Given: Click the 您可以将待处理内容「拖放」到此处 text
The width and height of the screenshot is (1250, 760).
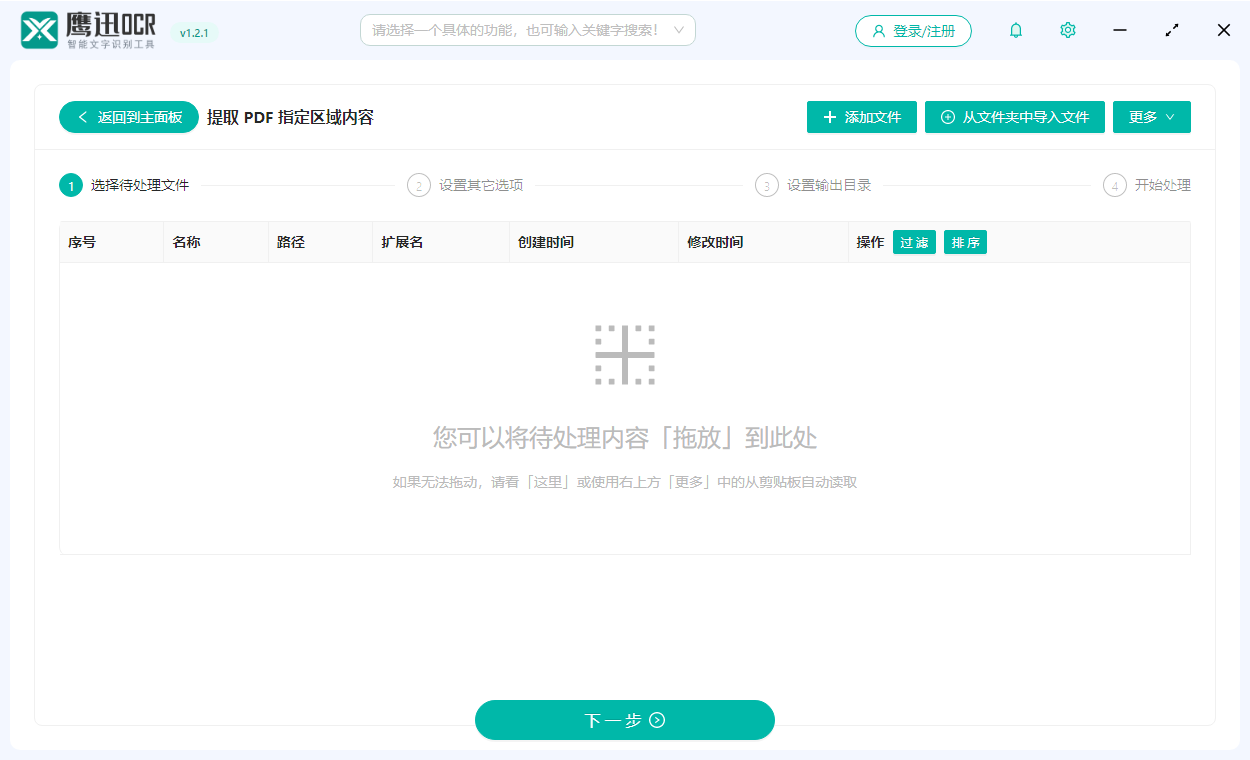Looking at the screenshot, I should pyautogui.click(x=625, y=437).
